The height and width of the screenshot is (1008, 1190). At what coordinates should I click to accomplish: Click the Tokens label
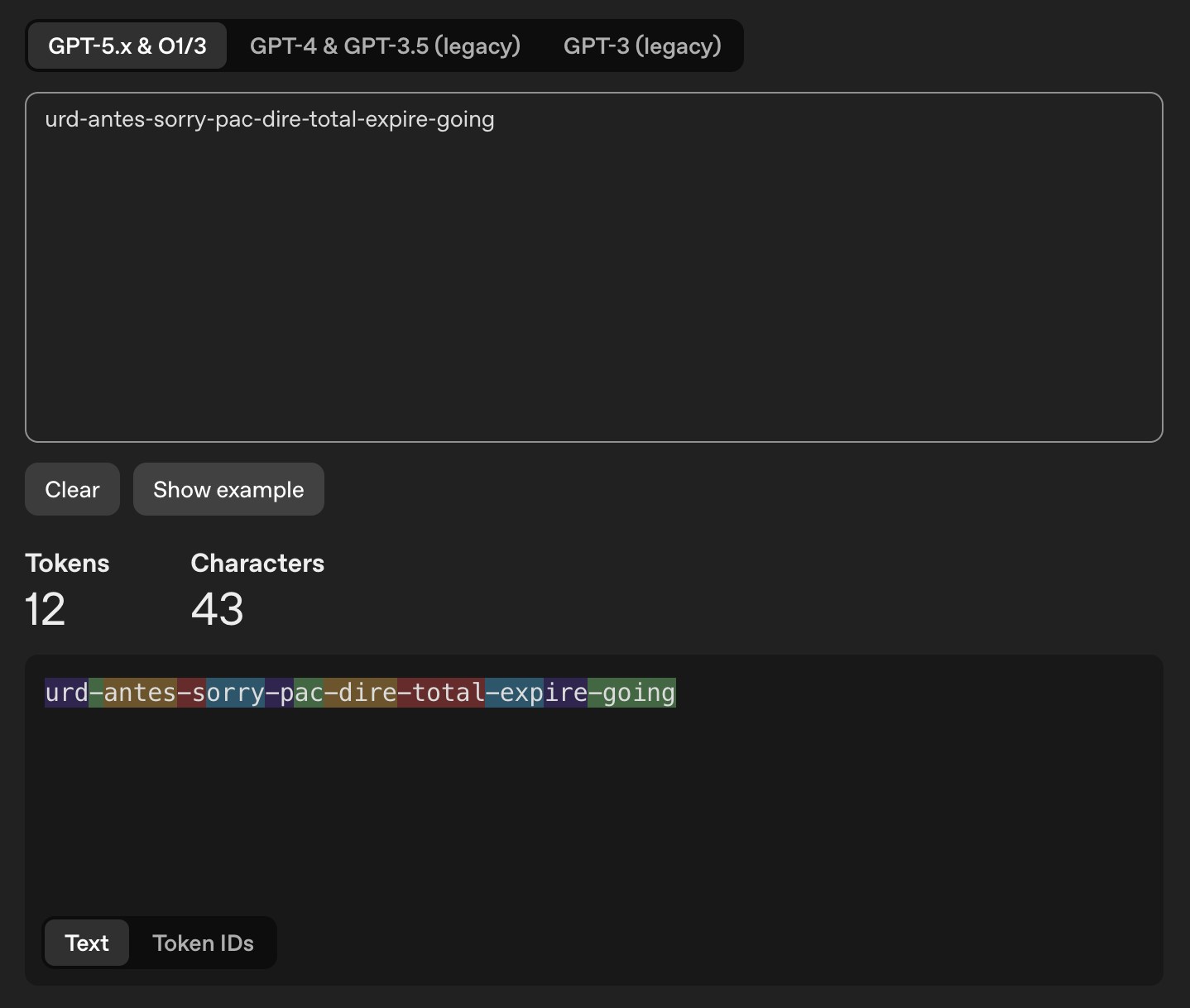pos(67,563)
